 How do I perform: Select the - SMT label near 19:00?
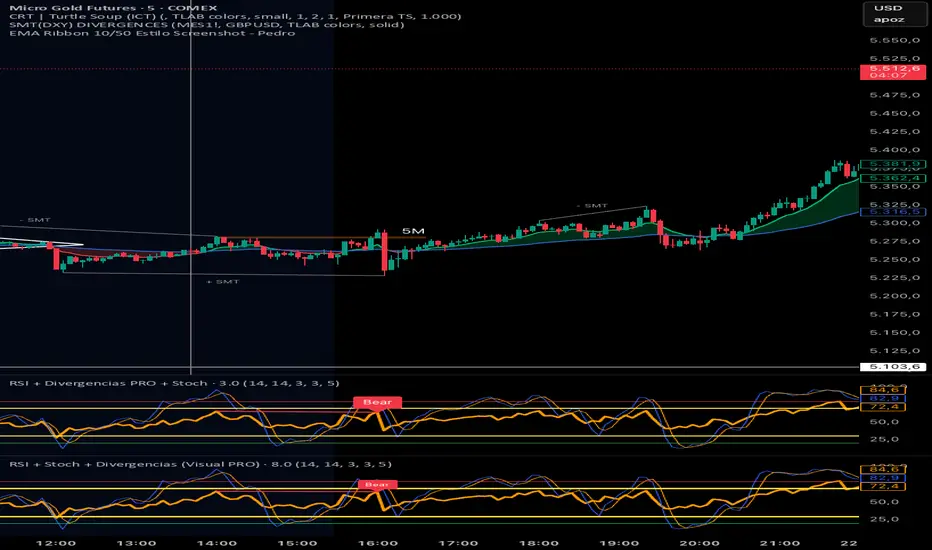pos(592,206)
